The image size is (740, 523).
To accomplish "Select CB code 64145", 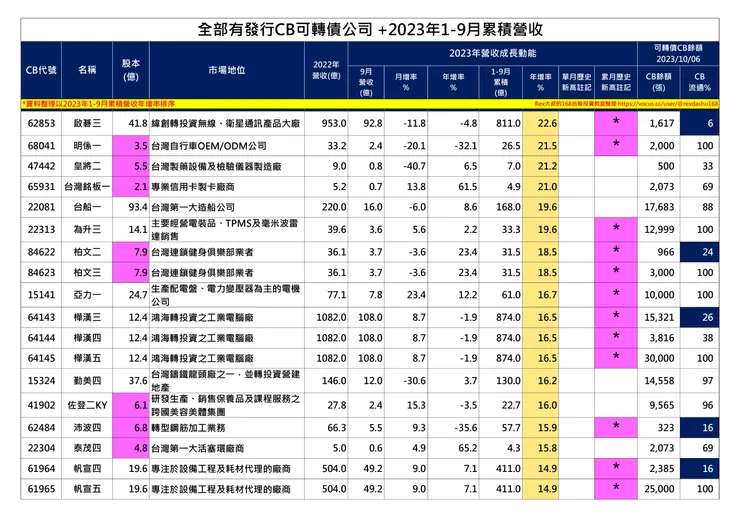I will pyautogui.click(x=41, y=358).
